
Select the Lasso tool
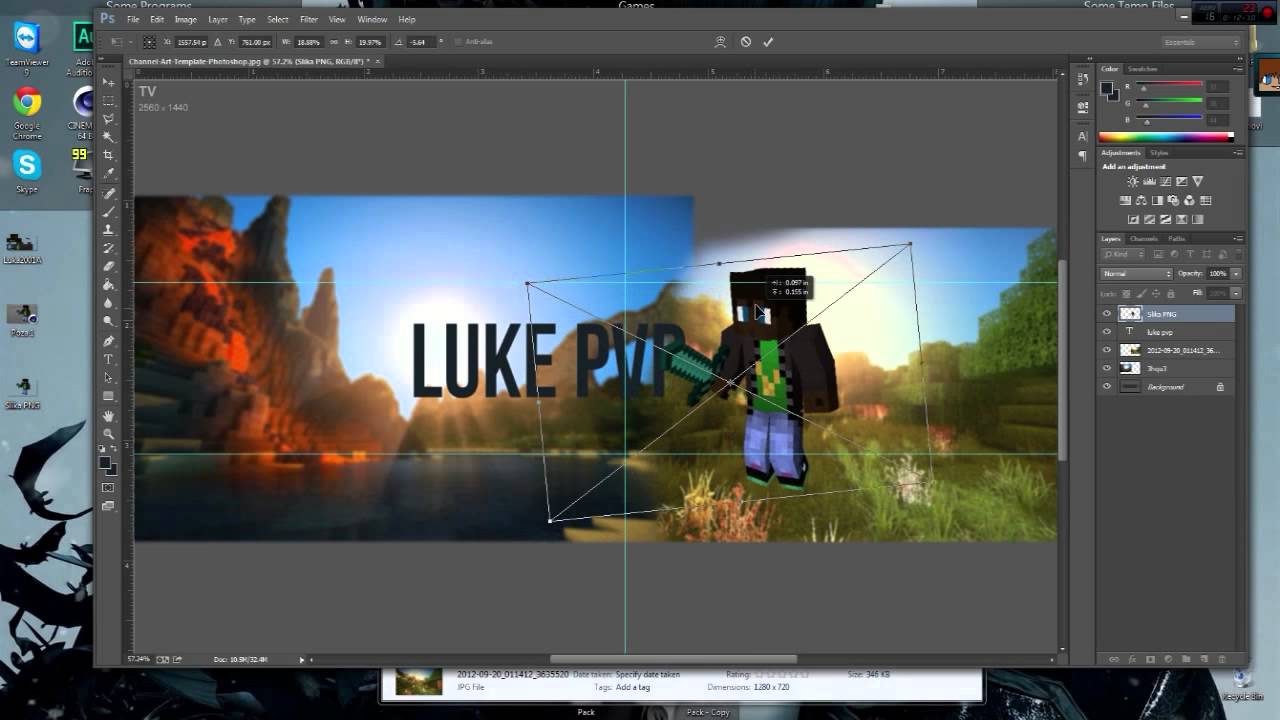[x=109, y=119]
